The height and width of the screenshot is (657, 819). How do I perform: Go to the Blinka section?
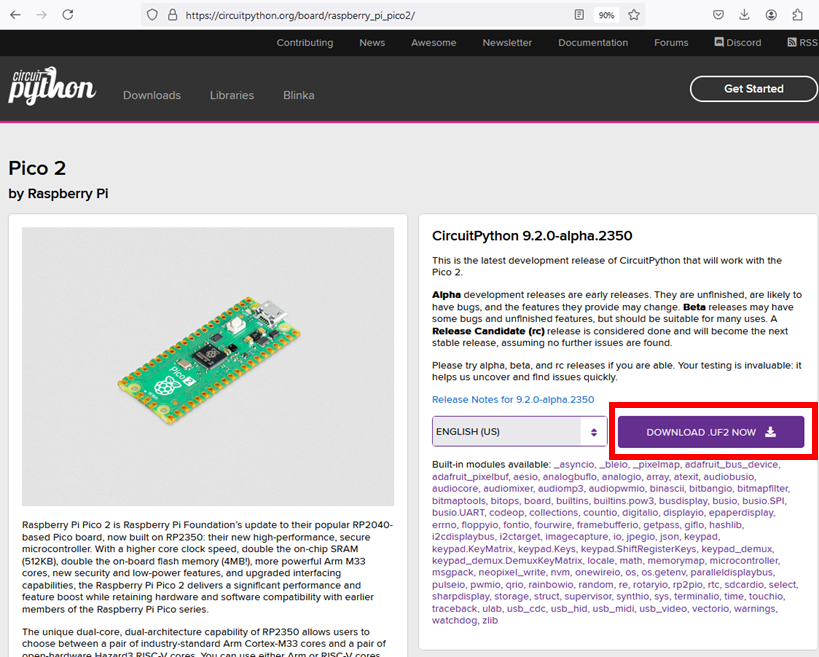(x=299, y=95)
